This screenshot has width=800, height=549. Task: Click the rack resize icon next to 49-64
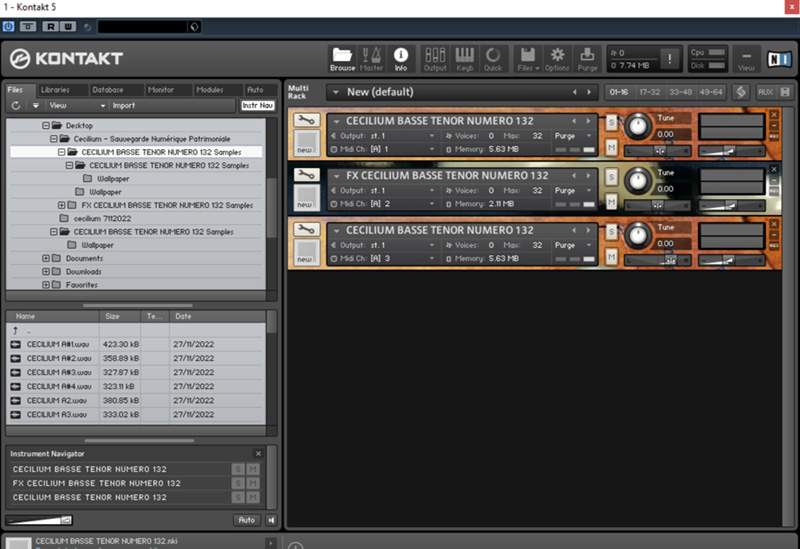(741, 92)
